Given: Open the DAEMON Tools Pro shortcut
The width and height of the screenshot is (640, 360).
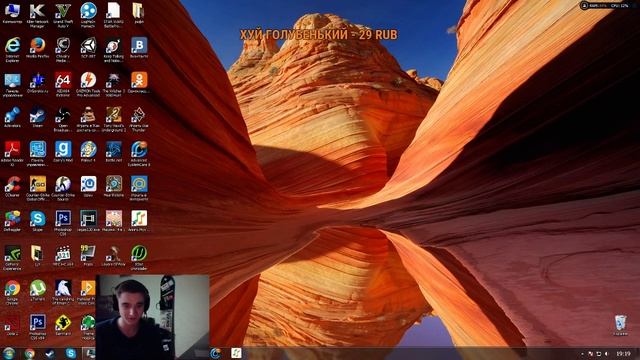Looking at the screenshot, I should pyautogui.click(x=88, y=84).
